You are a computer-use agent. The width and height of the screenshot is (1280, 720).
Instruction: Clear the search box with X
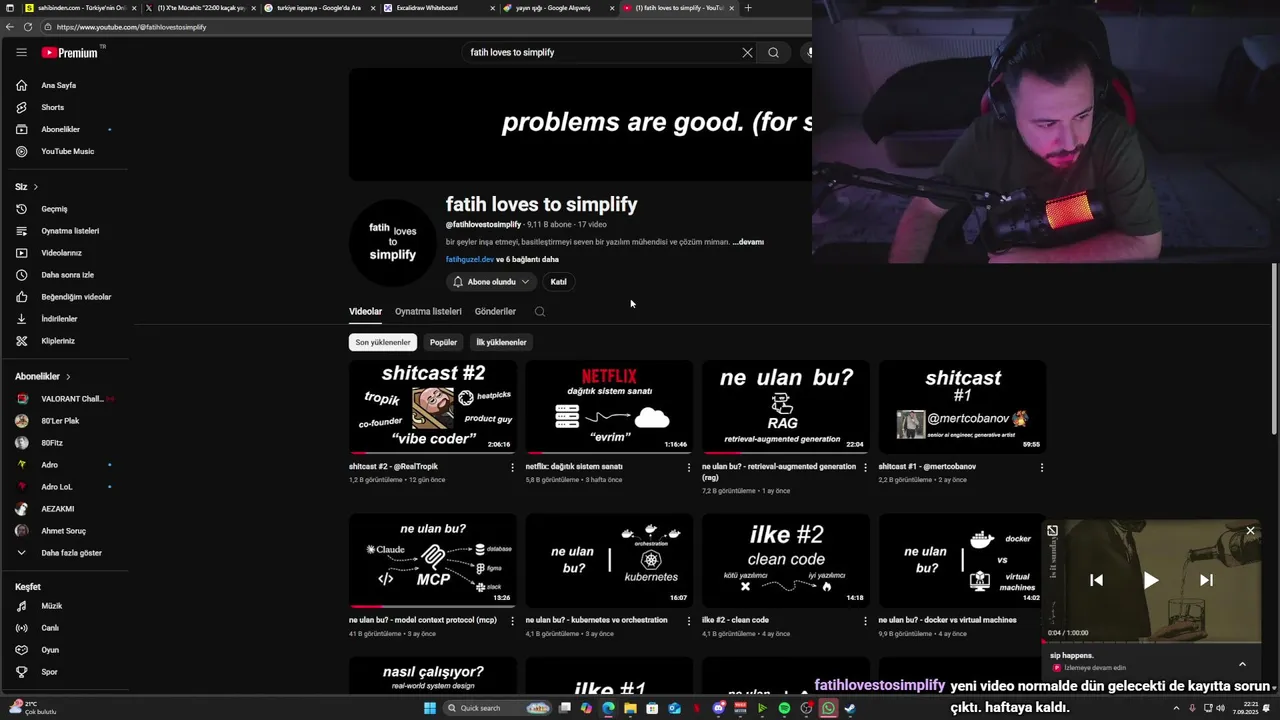(x=747, y=52)
